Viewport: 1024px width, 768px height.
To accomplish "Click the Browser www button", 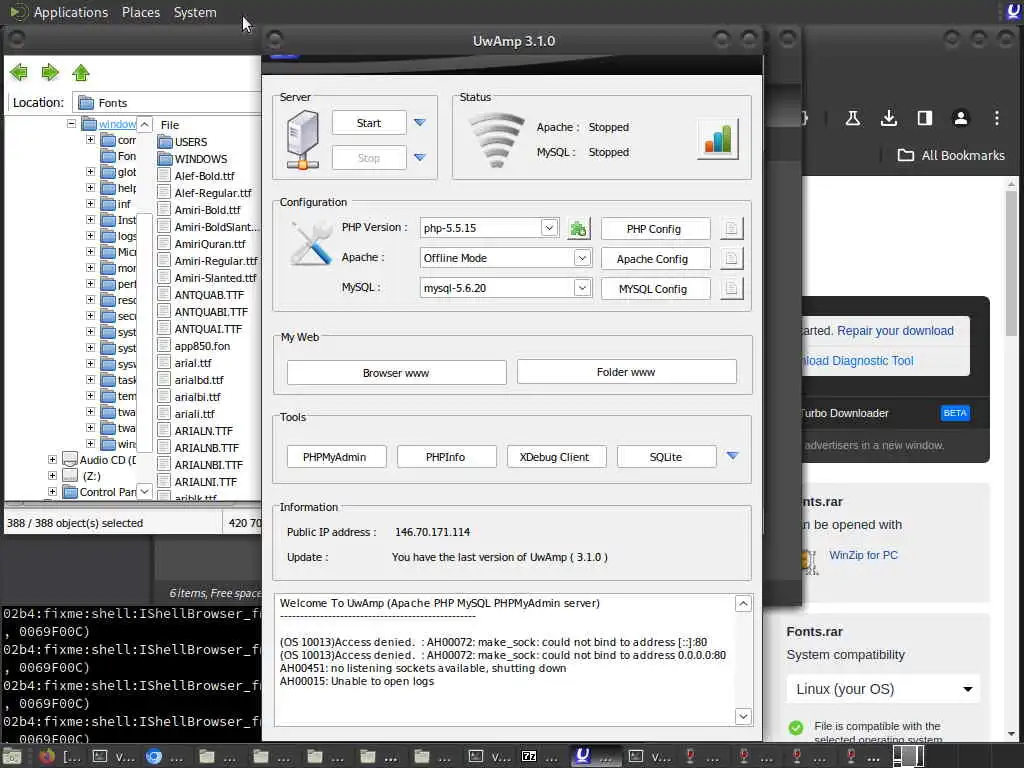I will click(x=396, y=373).
